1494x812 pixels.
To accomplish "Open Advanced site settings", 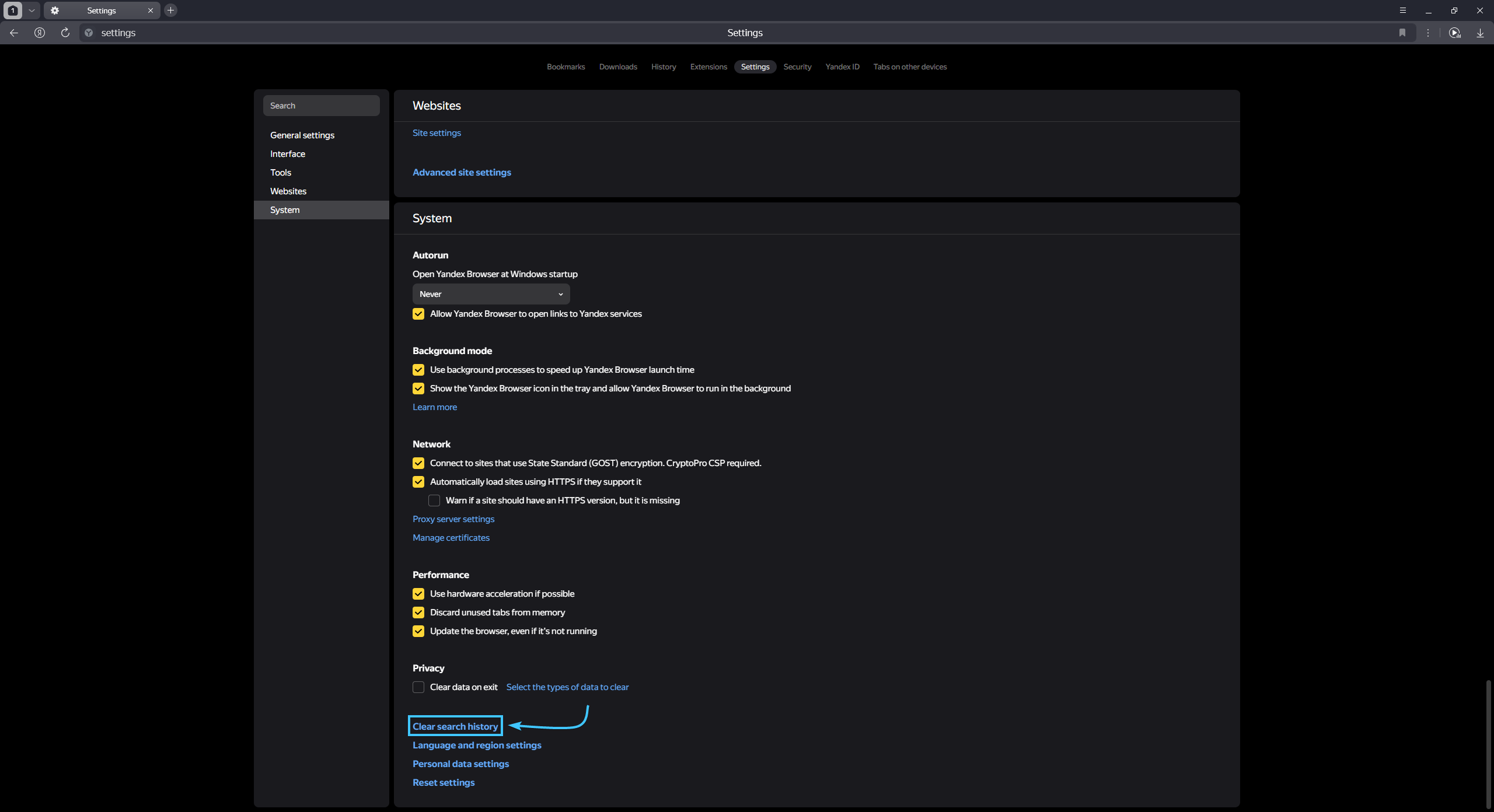I will (462, 172).
